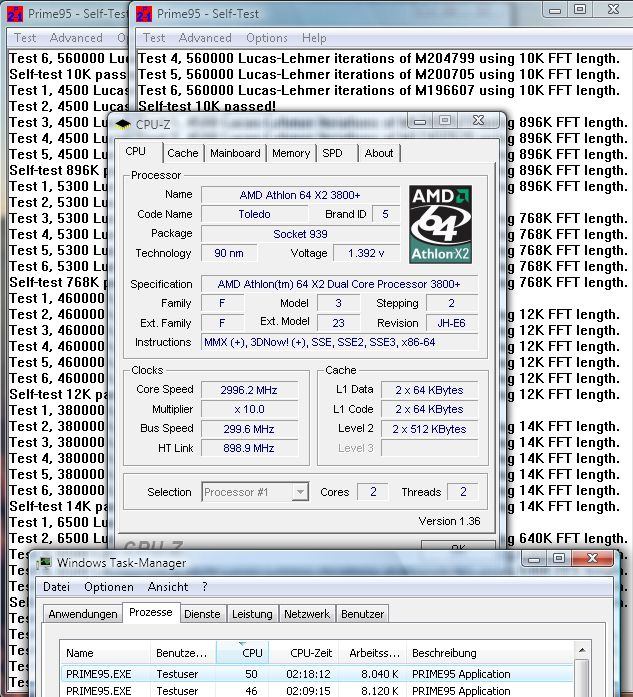The image size is (633, 697).
Task: Maximize the front Prime95 window
Action: 580,9
